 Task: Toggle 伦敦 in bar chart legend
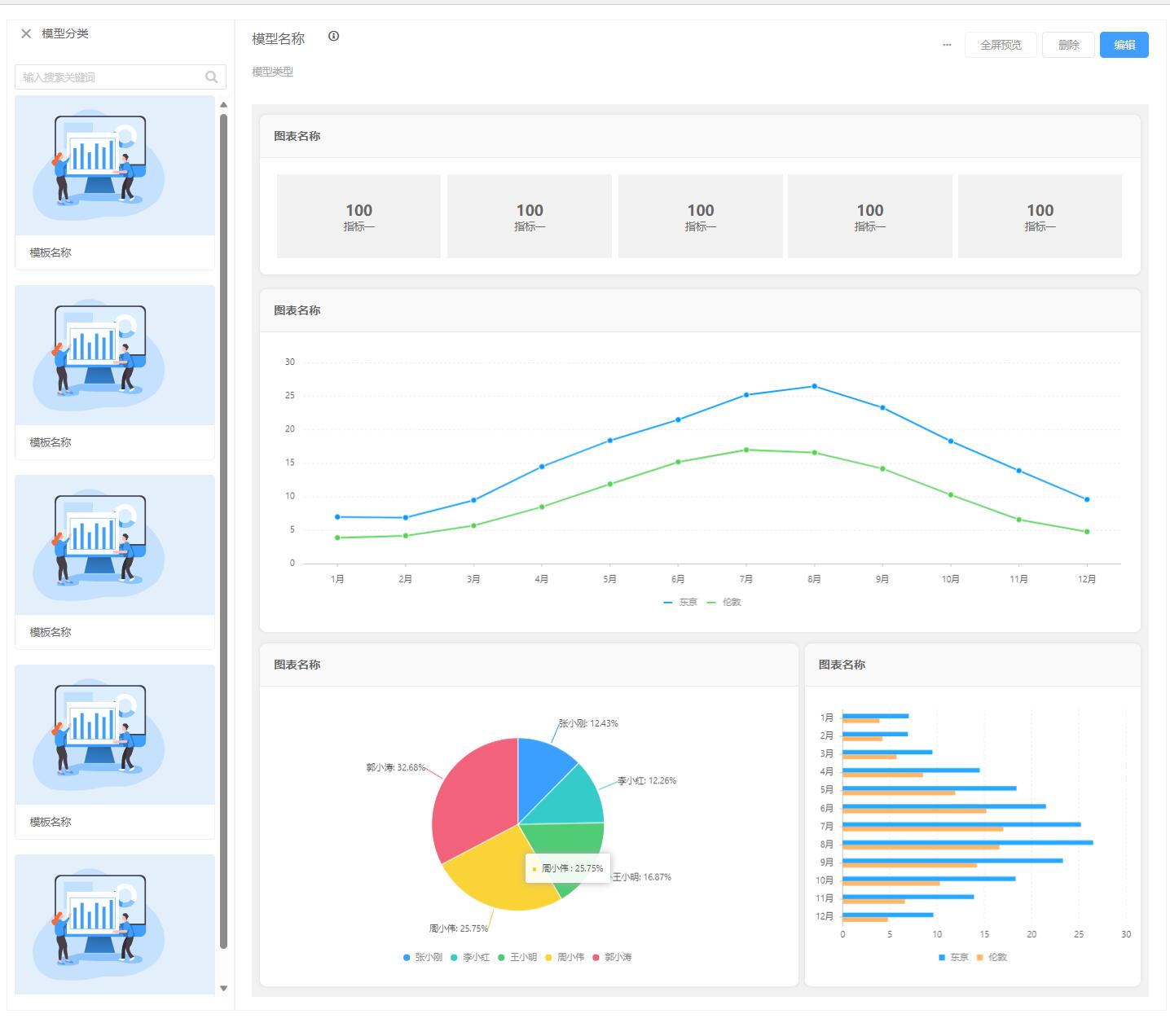(992, 957)
